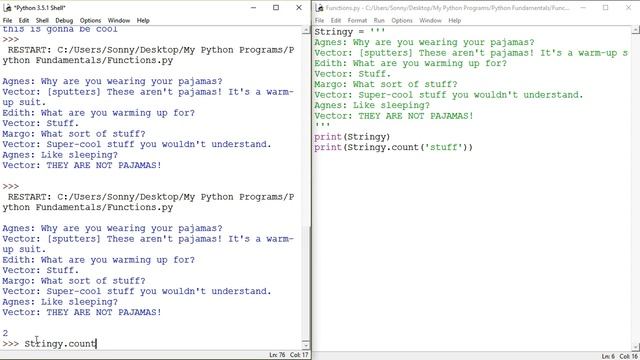Minimize the Functions.py editor window
The width and height of the screenshot is (640, 360).
click(x=583, y=8)
